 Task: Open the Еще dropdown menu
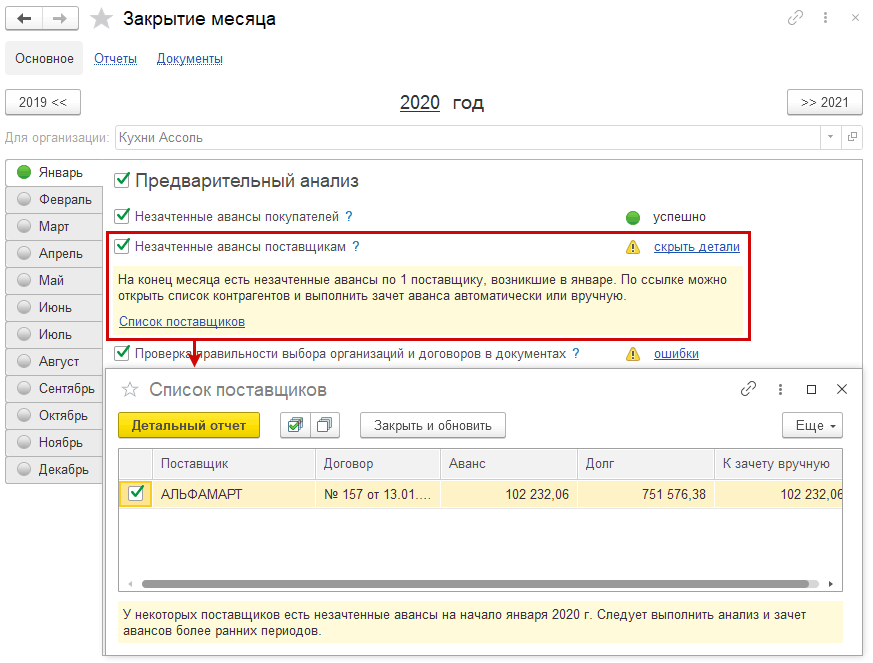tap(812, 425)
